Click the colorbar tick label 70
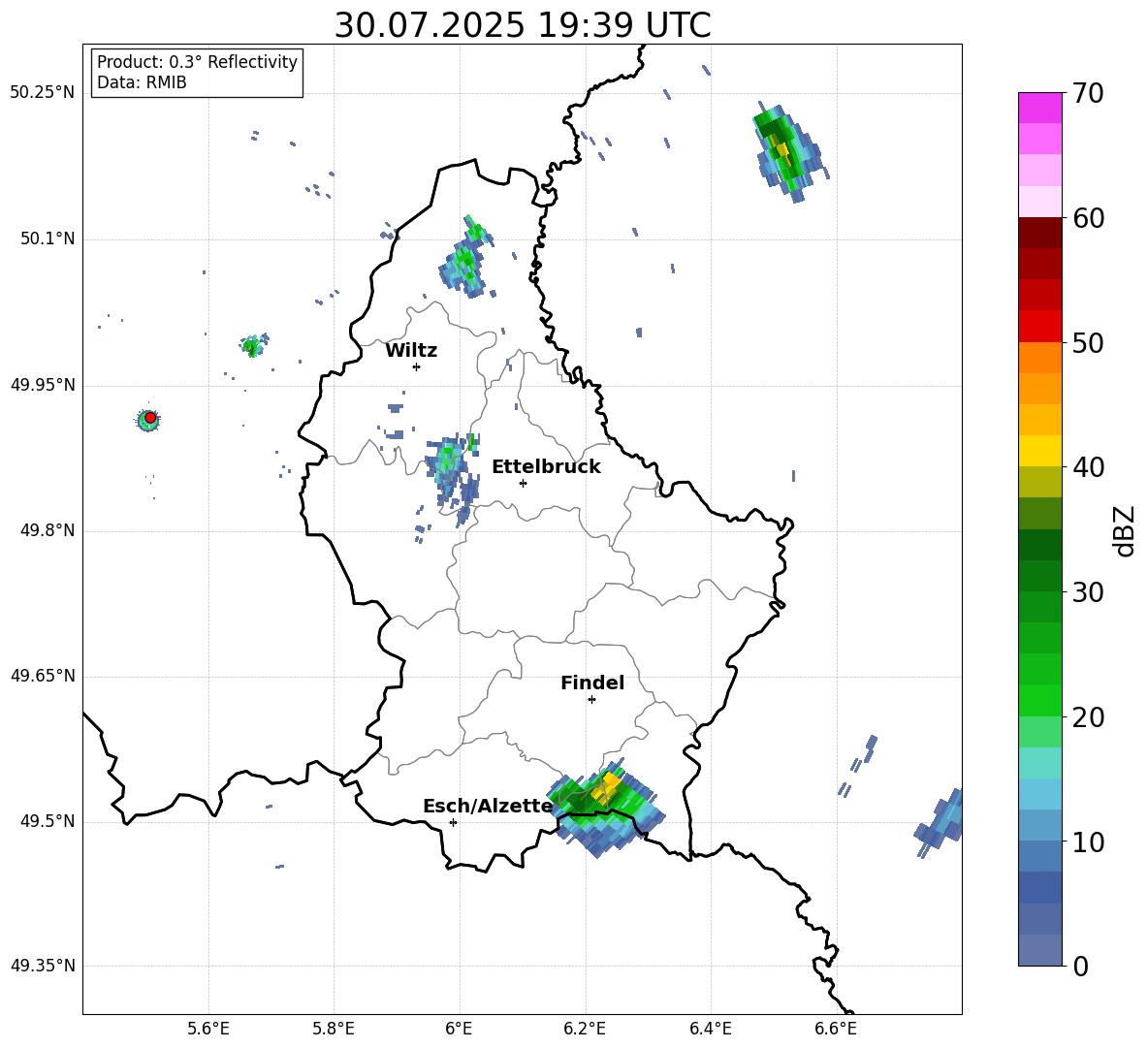 pyautogui.click(x=1088, y=93)
